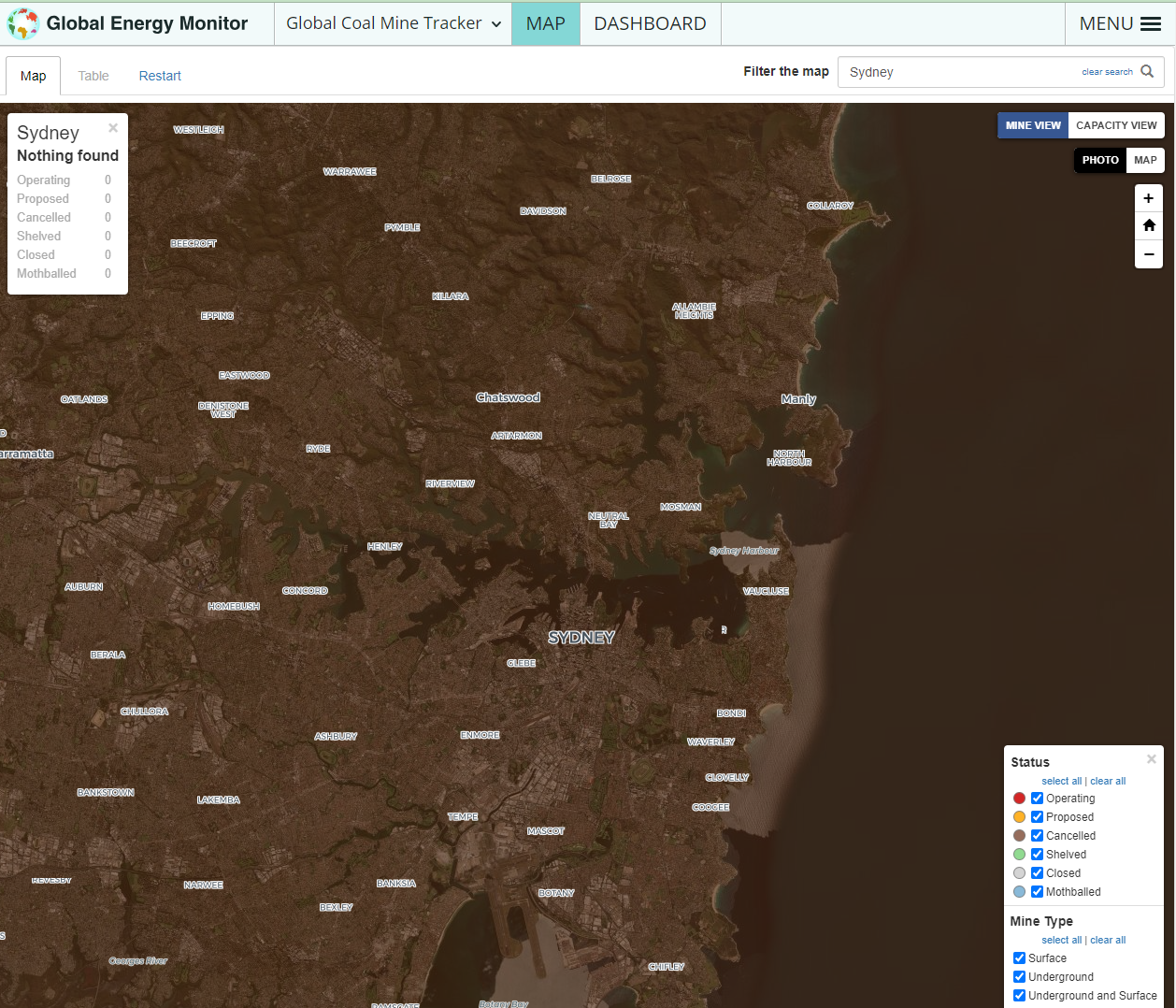Reset map with the home icon

click(1148, 225)
